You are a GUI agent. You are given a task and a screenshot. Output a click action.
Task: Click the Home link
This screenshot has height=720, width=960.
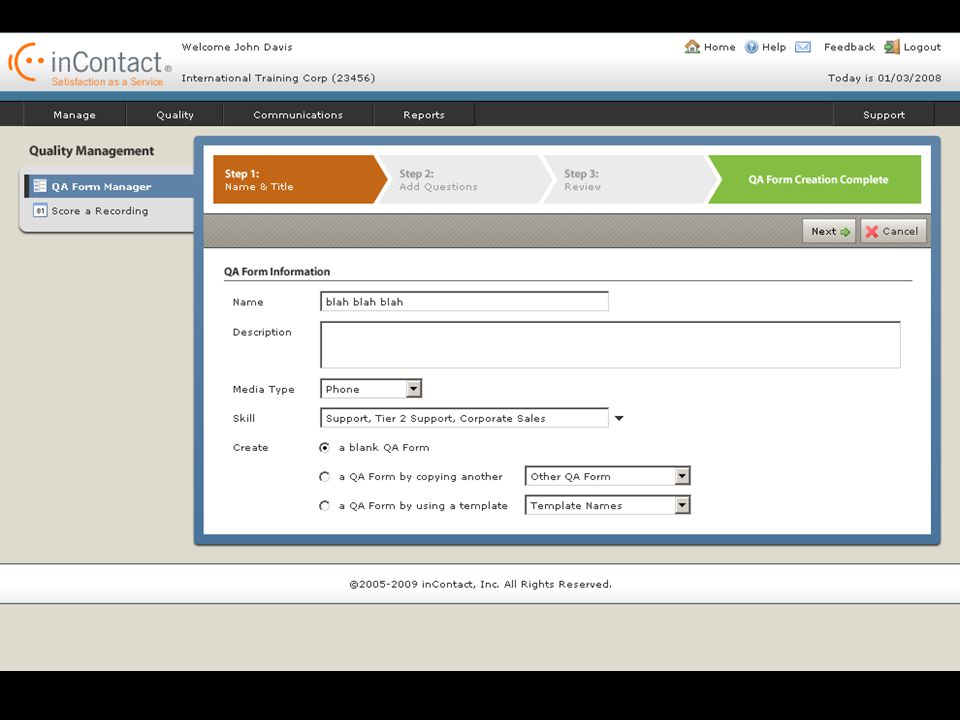(x=719, y=47)
